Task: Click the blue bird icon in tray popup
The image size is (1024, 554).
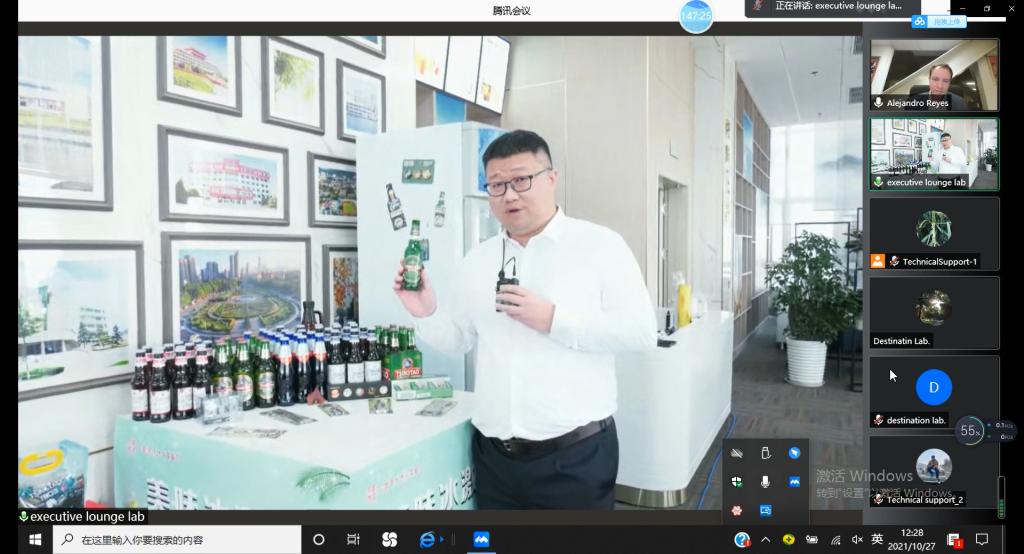Action: tap(794, 453)
